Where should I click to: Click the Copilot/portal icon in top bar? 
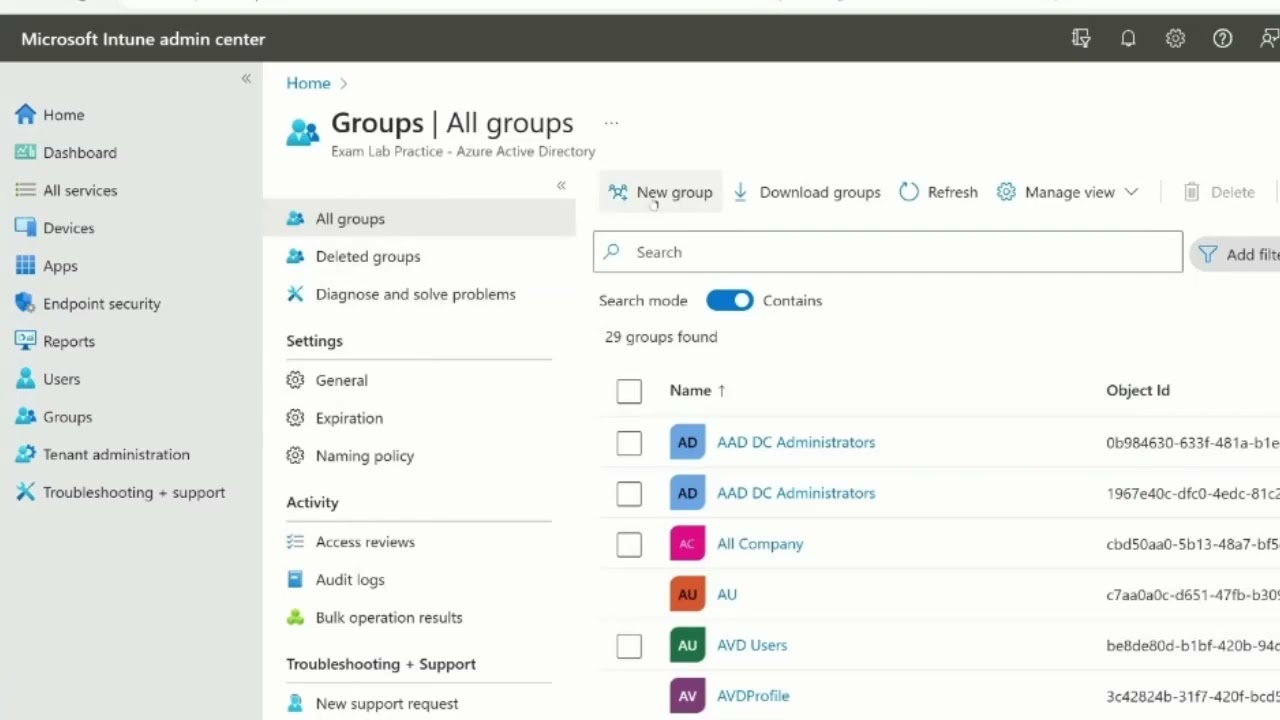[x=1081, y=39]
